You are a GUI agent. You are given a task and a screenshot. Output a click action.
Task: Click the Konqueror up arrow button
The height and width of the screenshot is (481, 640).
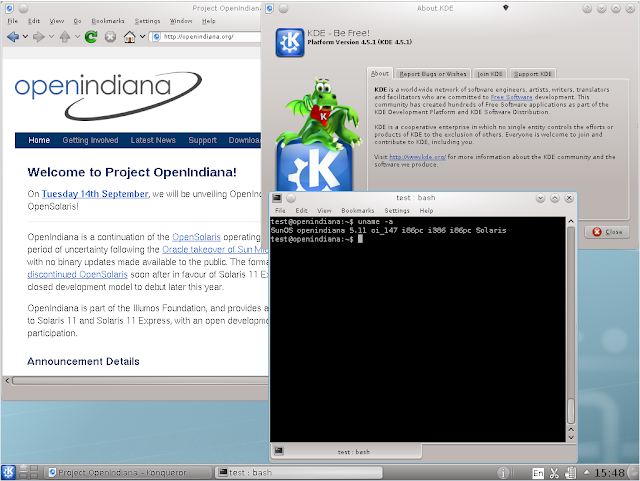click(64, 37)
